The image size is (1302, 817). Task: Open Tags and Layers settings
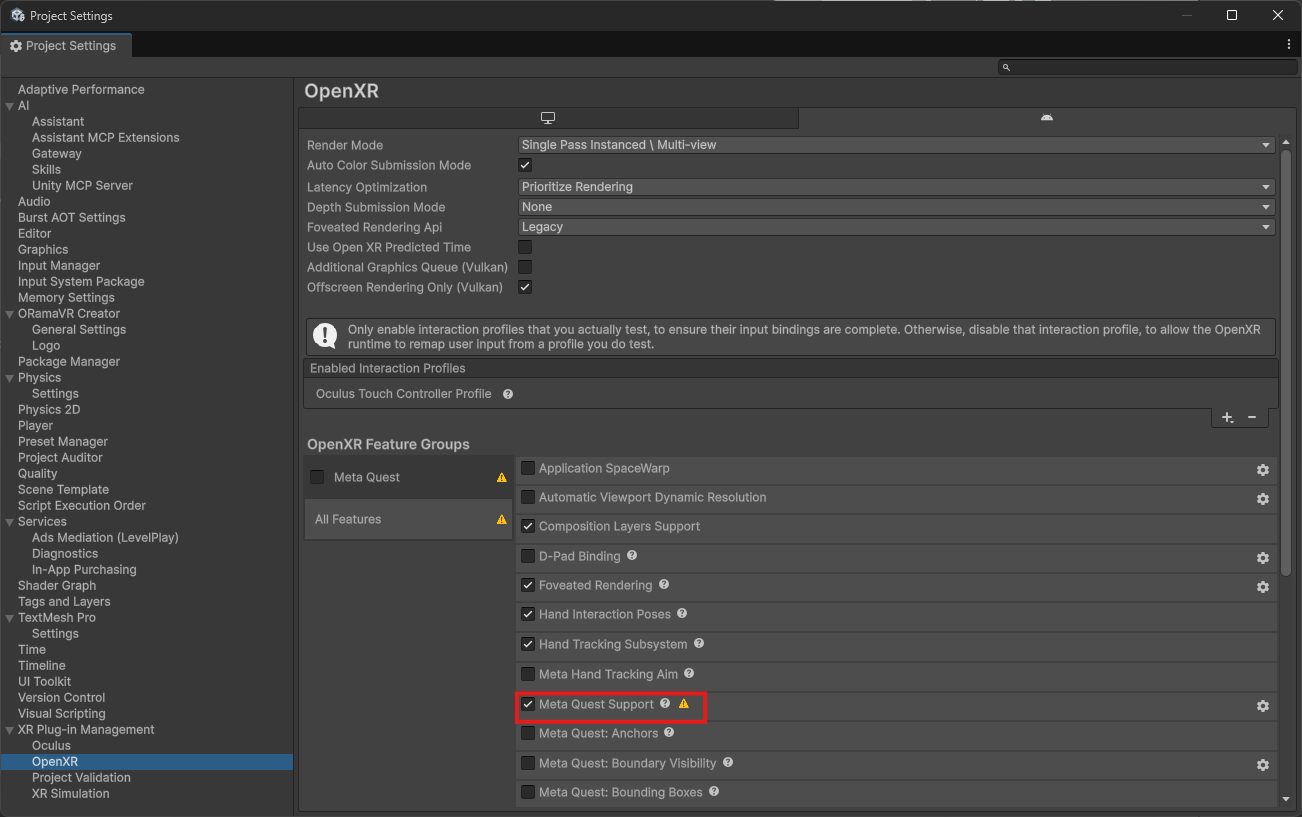pos(64,602)
